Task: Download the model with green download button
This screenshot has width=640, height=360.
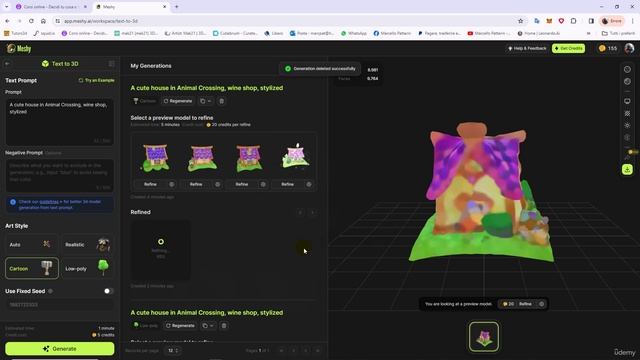Action: pos(627,169)
